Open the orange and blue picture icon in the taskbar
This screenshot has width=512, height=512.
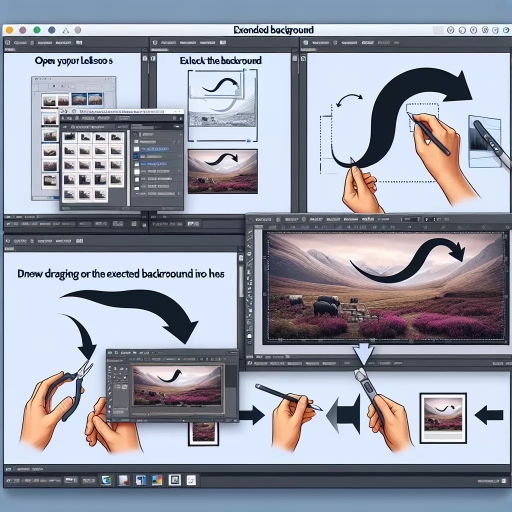[157, 480]
